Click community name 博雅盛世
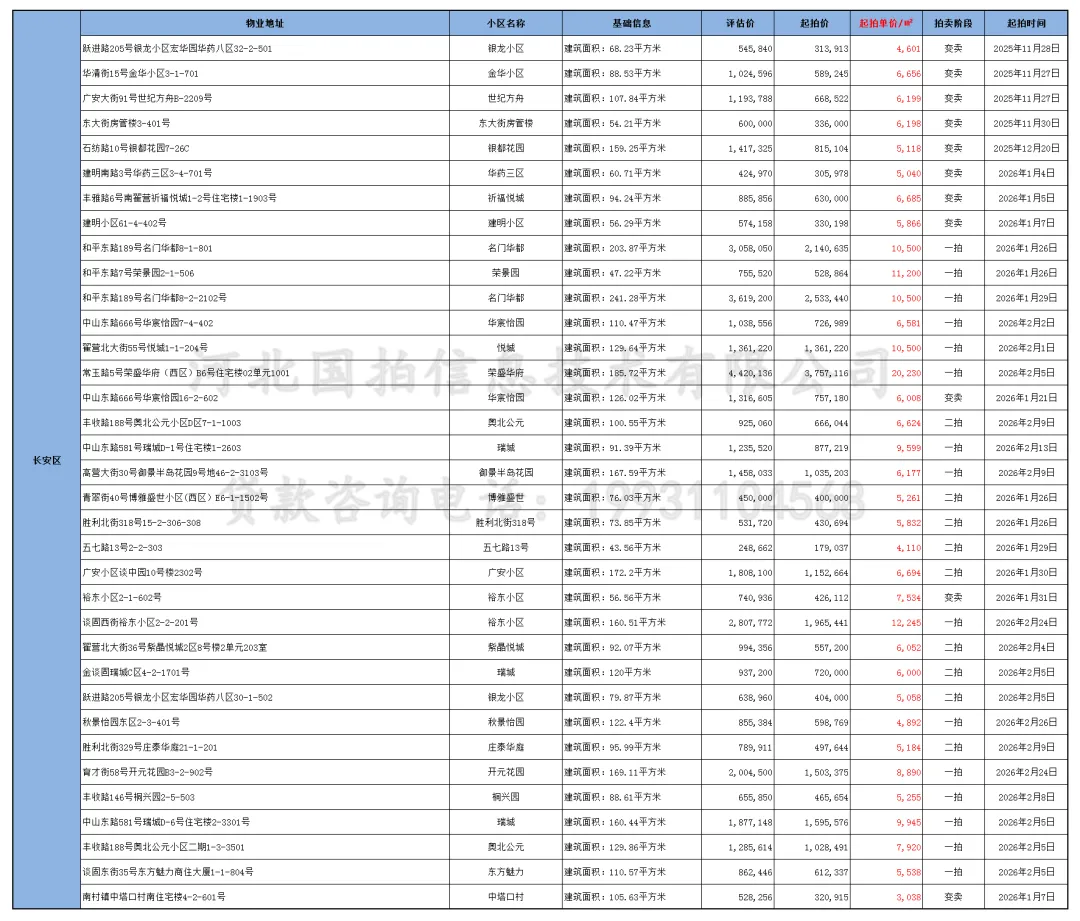Image resolution: width=1080 pixels, height=921 pixels. [506, 498]
